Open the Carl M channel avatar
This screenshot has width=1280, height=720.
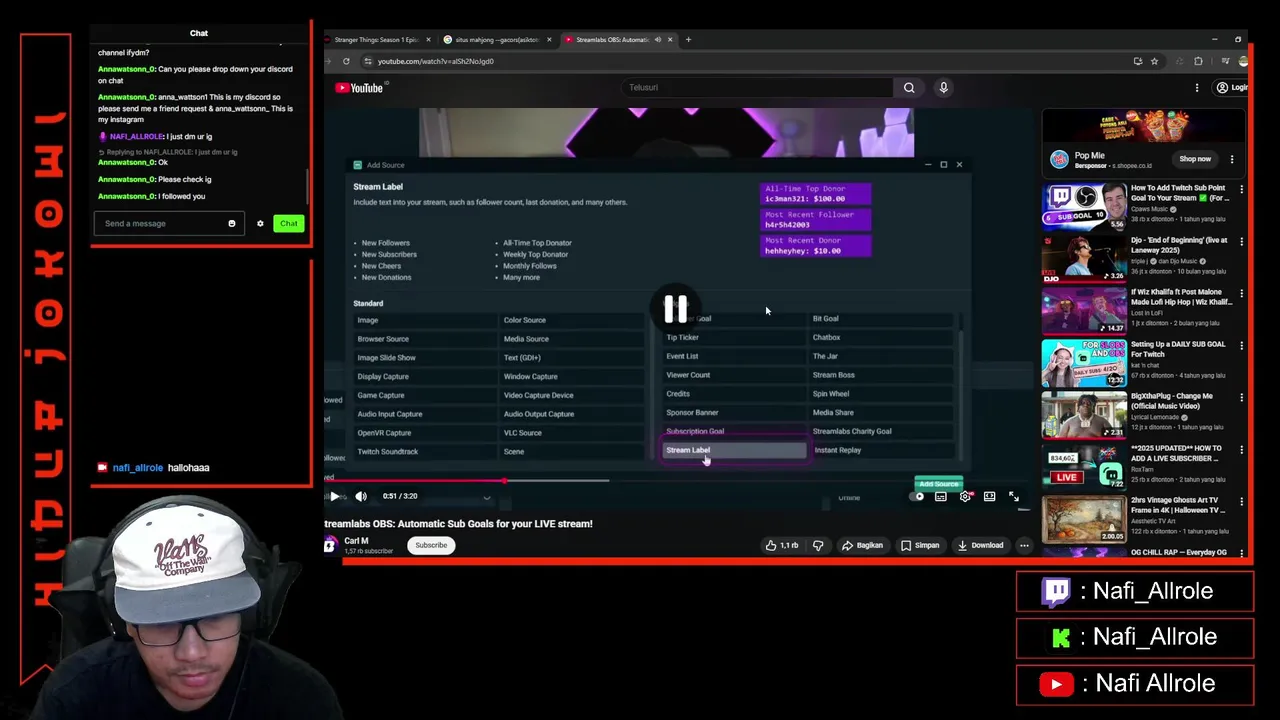point(330,545)
